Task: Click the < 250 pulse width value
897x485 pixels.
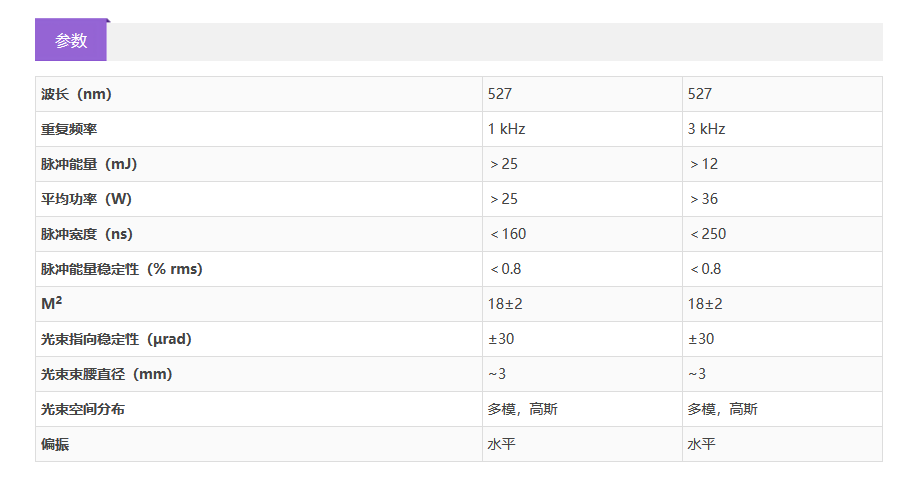Action: pos(708,234)
